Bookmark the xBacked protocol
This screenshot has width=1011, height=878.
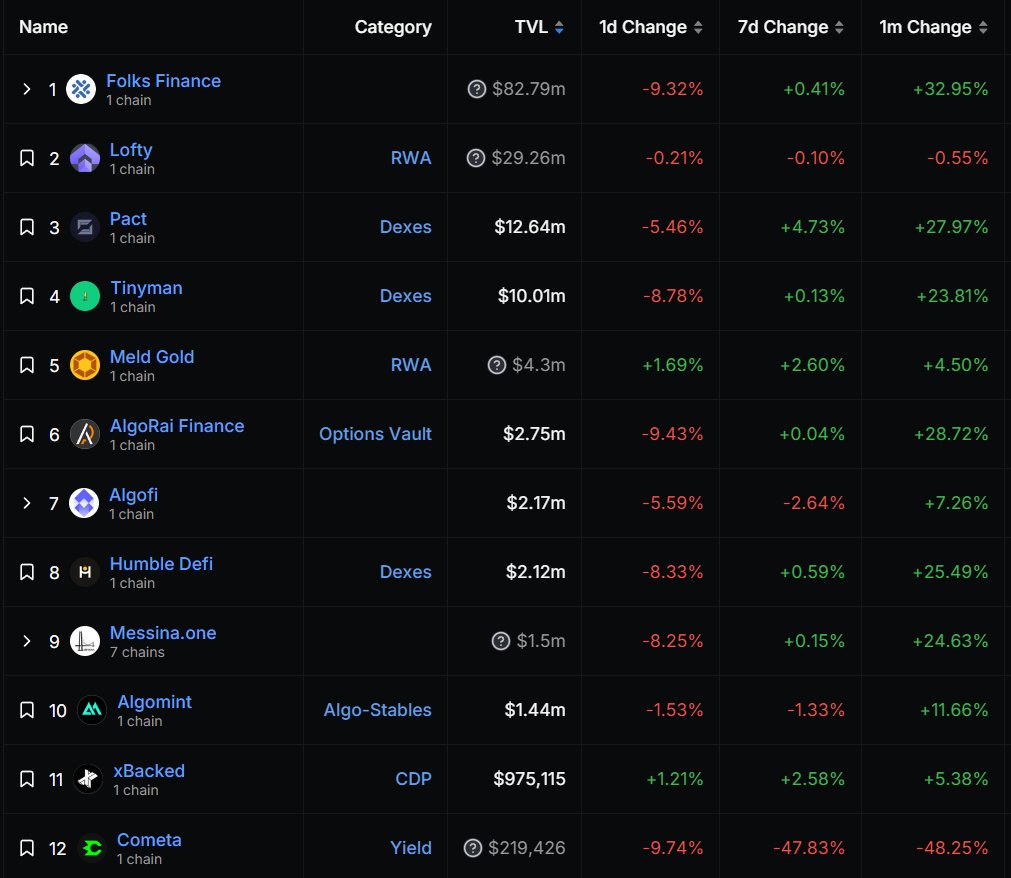[x=26, y=779]
